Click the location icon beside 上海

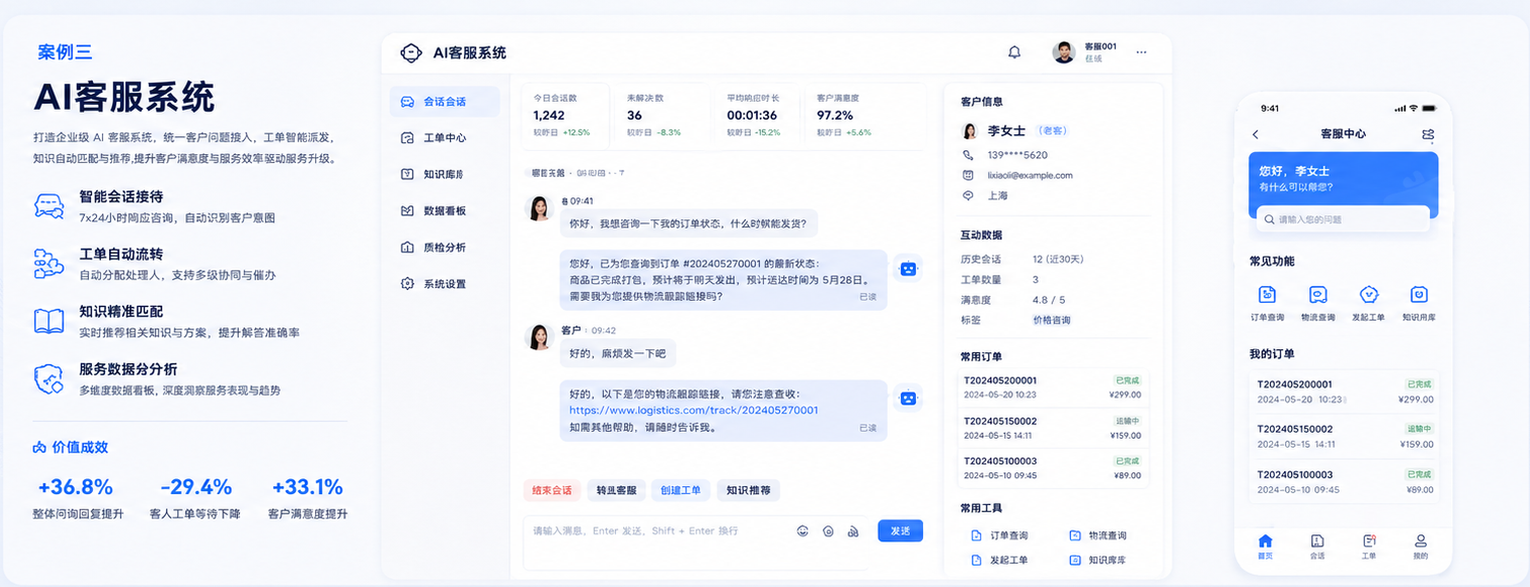coord(967,195)
